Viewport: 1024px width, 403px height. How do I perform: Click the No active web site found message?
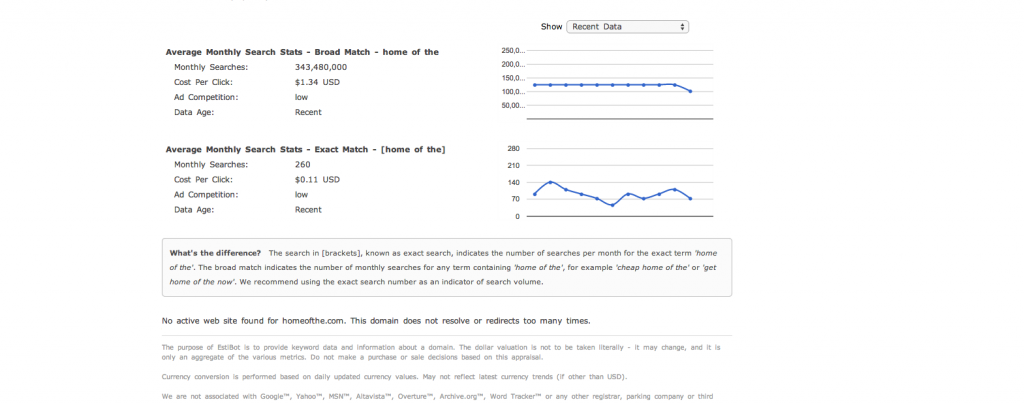(376, 321)
